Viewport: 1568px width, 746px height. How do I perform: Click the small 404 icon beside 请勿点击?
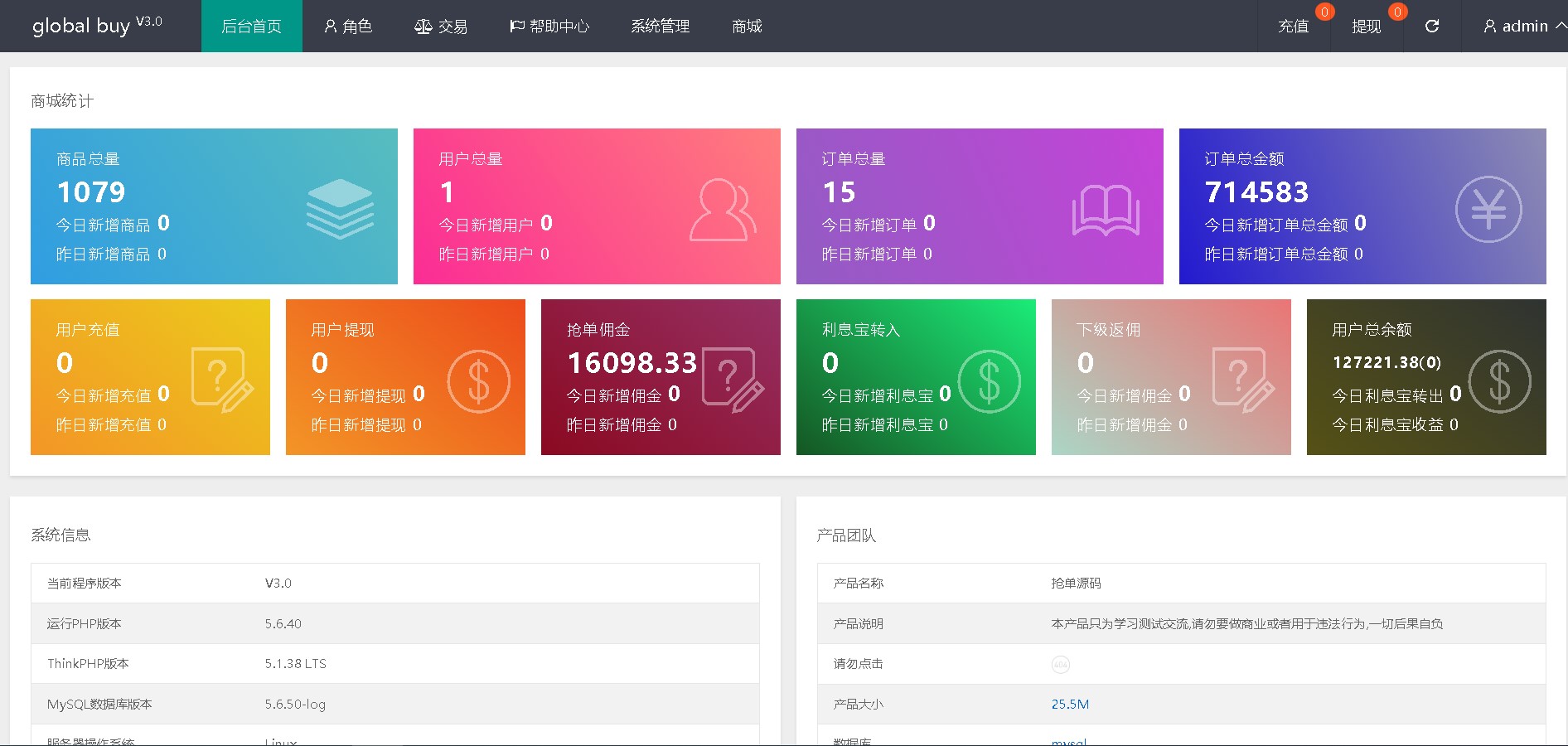pyautogui.click(x=1060, y=665)
